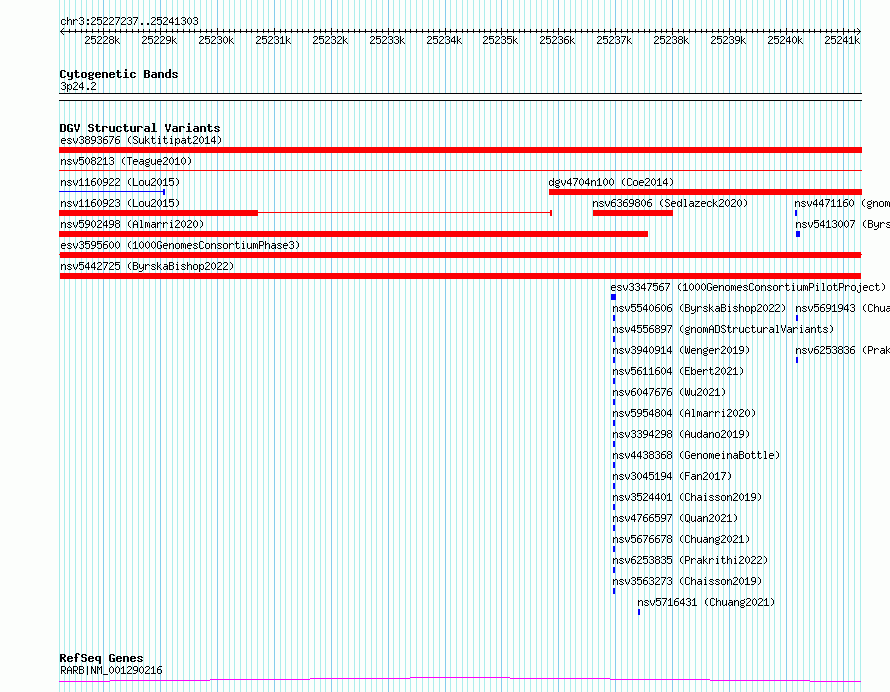Select esv3347567 (1000GenomesConsortiumPilotProject) label
The width and height of the screenshot is (890, 692).
(x=748, y=287)
